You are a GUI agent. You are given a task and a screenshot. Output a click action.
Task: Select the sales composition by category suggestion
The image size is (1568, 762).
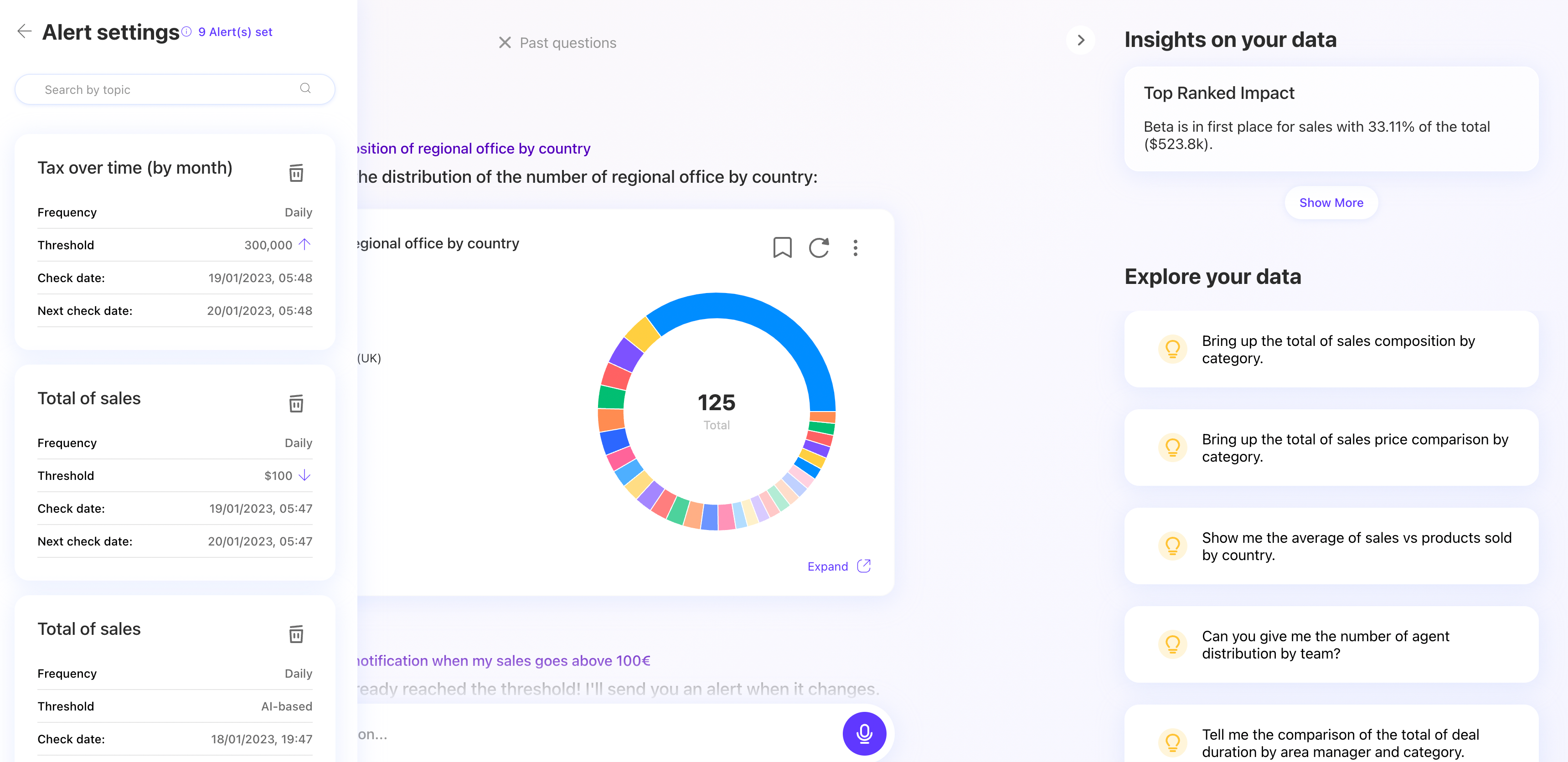[1331, 350]
